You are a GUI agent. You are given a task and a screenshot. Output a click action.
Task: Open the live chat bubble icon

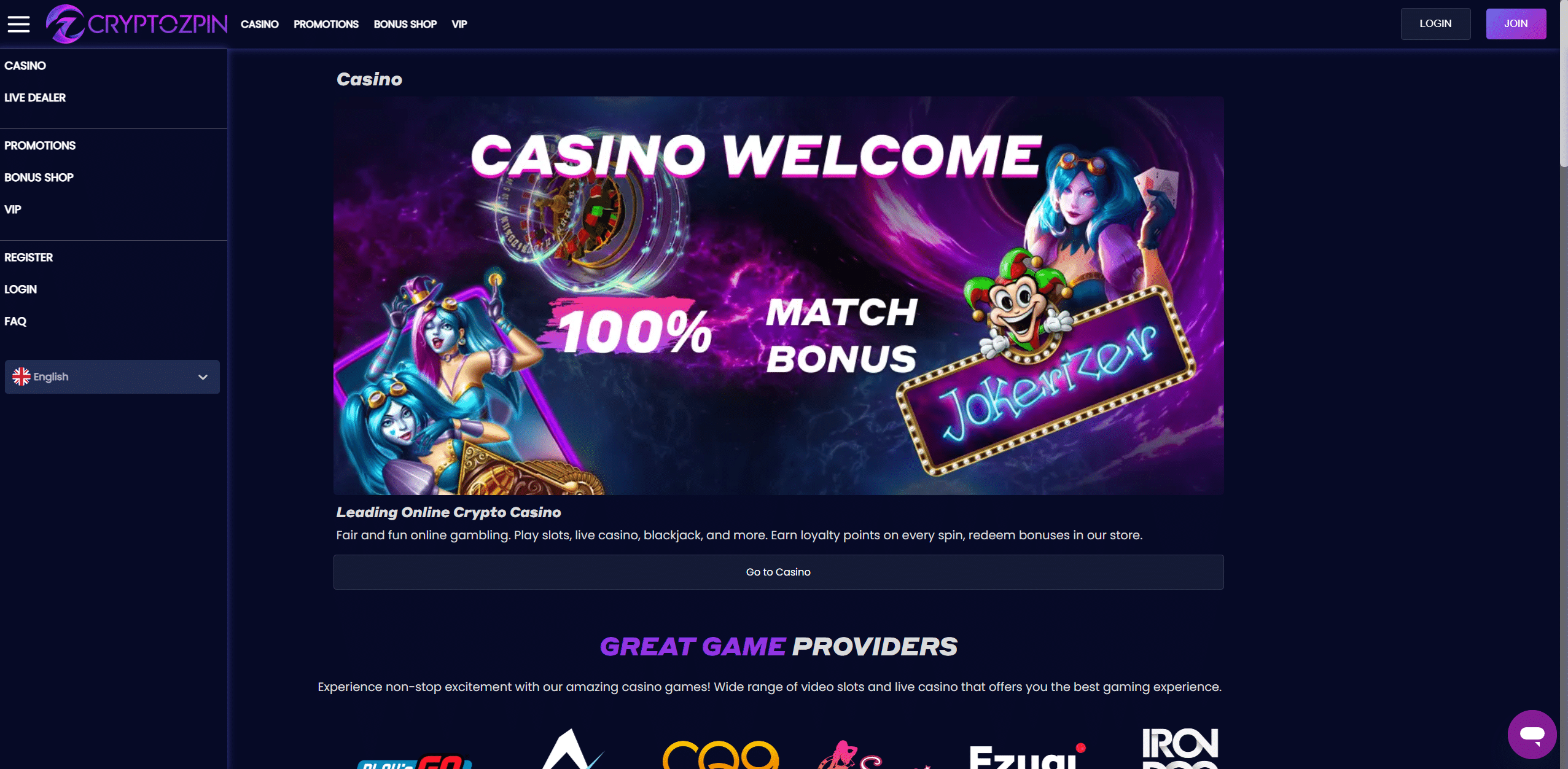tap(1532, 734)
